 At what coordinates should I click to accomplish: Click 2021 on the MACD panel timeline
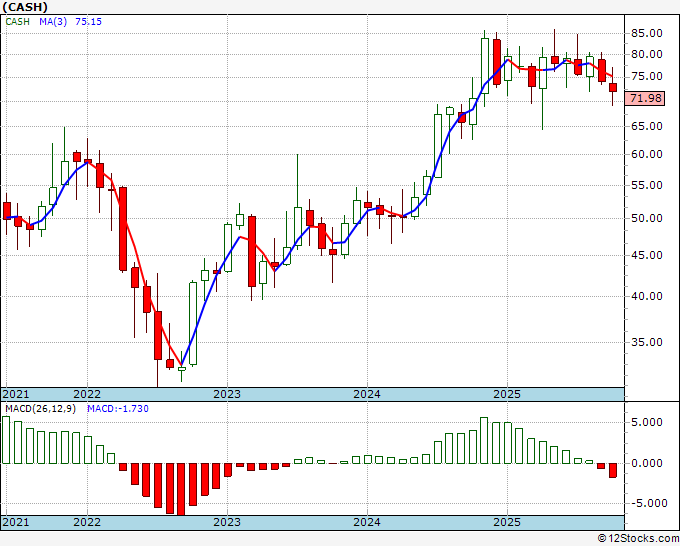click(16, 522)
